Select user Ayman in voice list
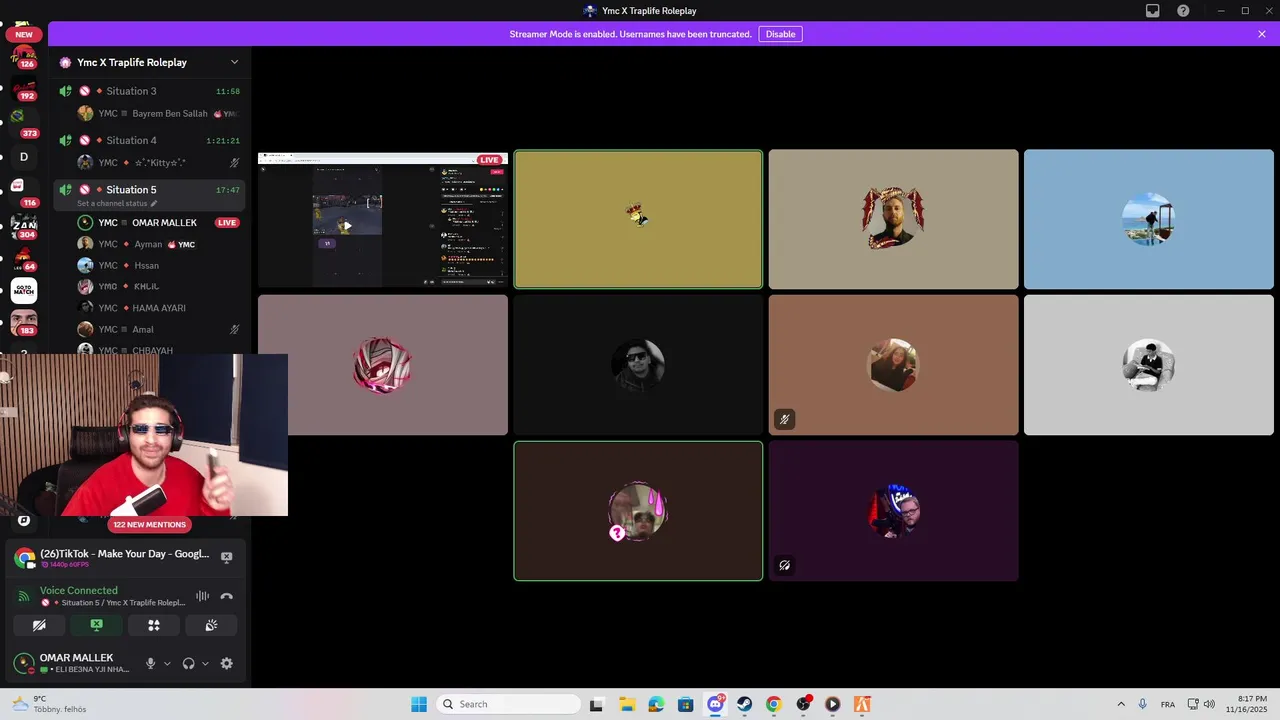 pyautogui.click(x=159, y=244)
